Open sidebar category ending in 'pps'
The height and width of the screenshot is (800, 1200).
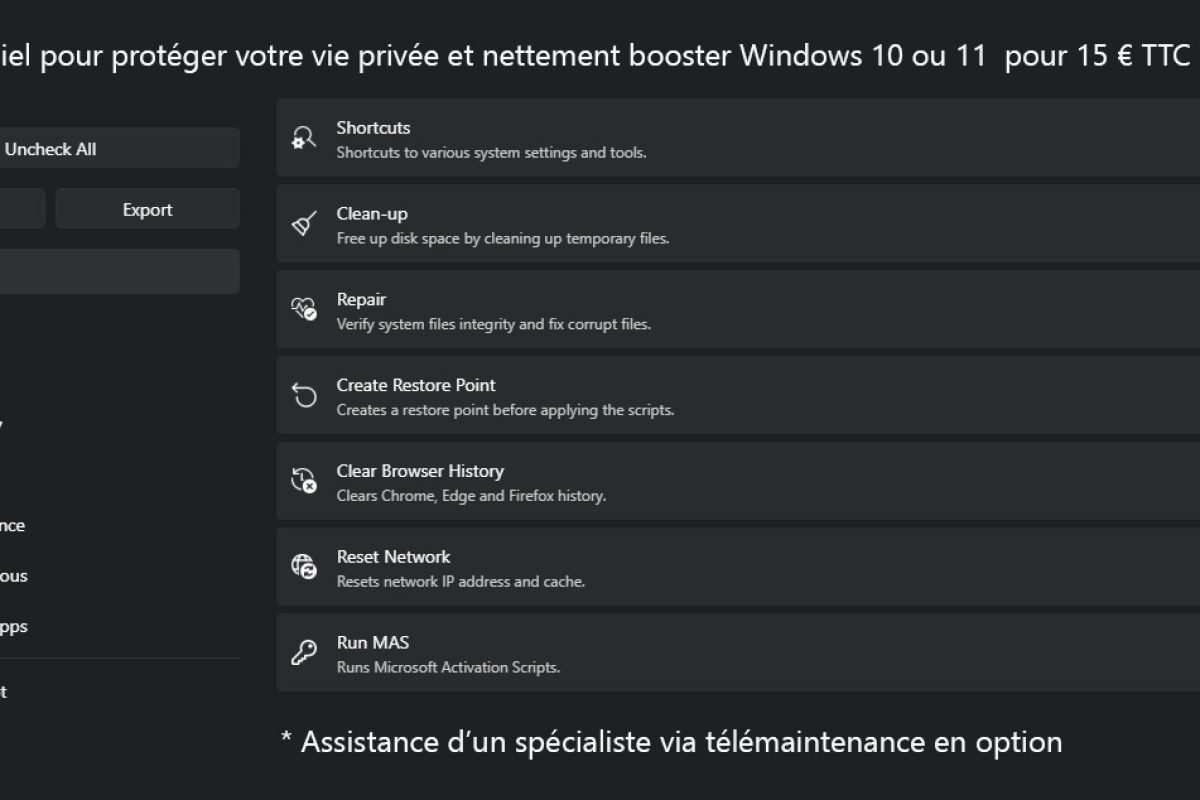pos(14,627)
